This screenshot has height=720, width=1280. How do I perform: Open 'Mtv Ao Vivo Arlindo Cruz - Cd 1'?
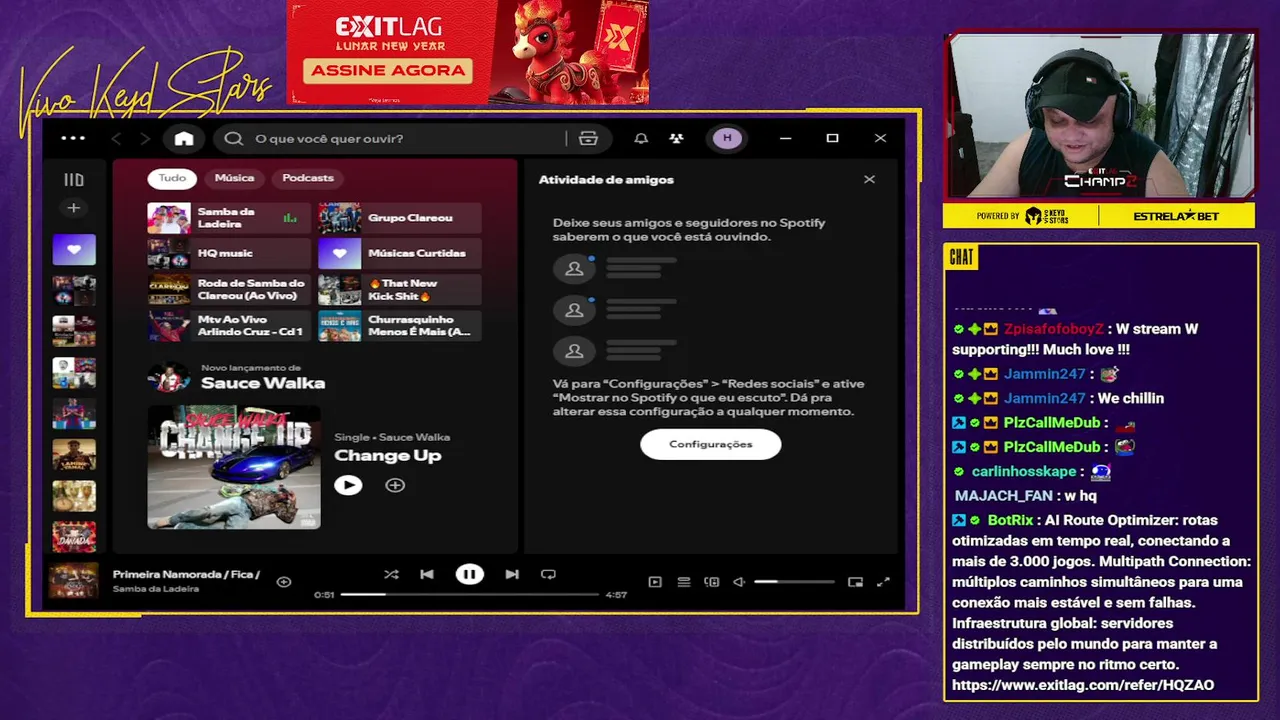click(x=229, y=326)
